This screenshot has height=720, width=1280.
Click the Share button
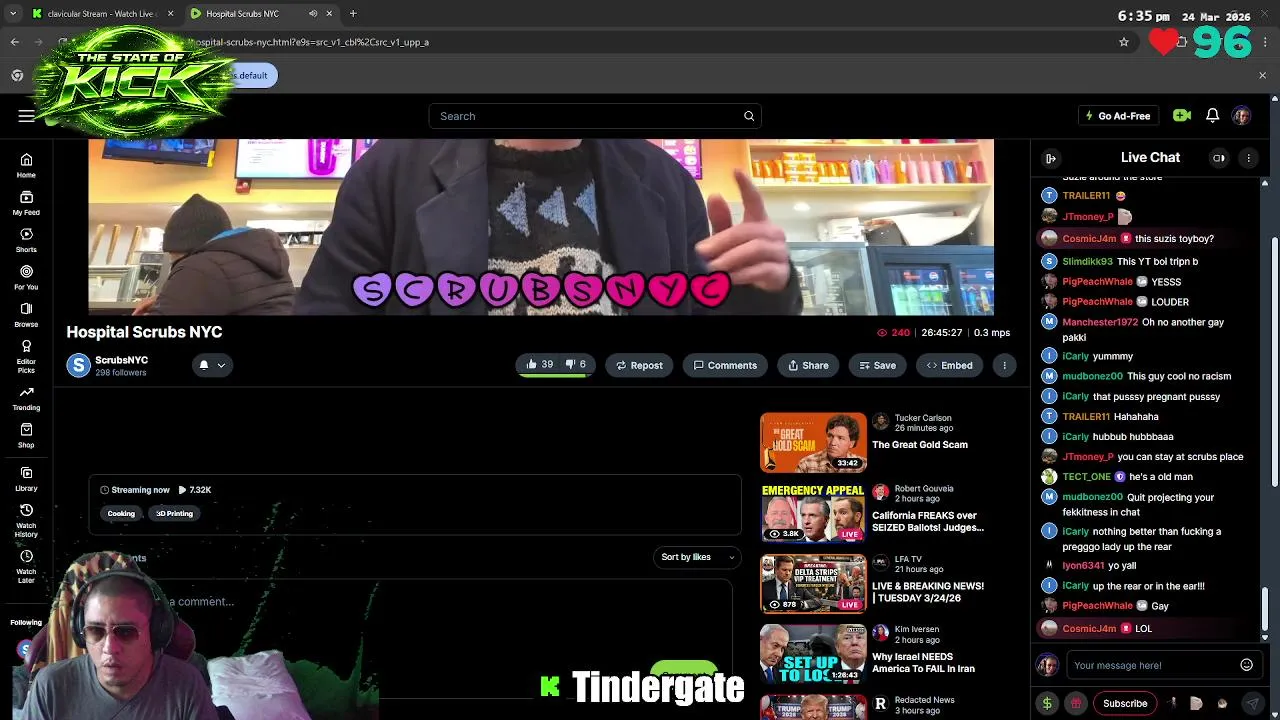[808, 365]
